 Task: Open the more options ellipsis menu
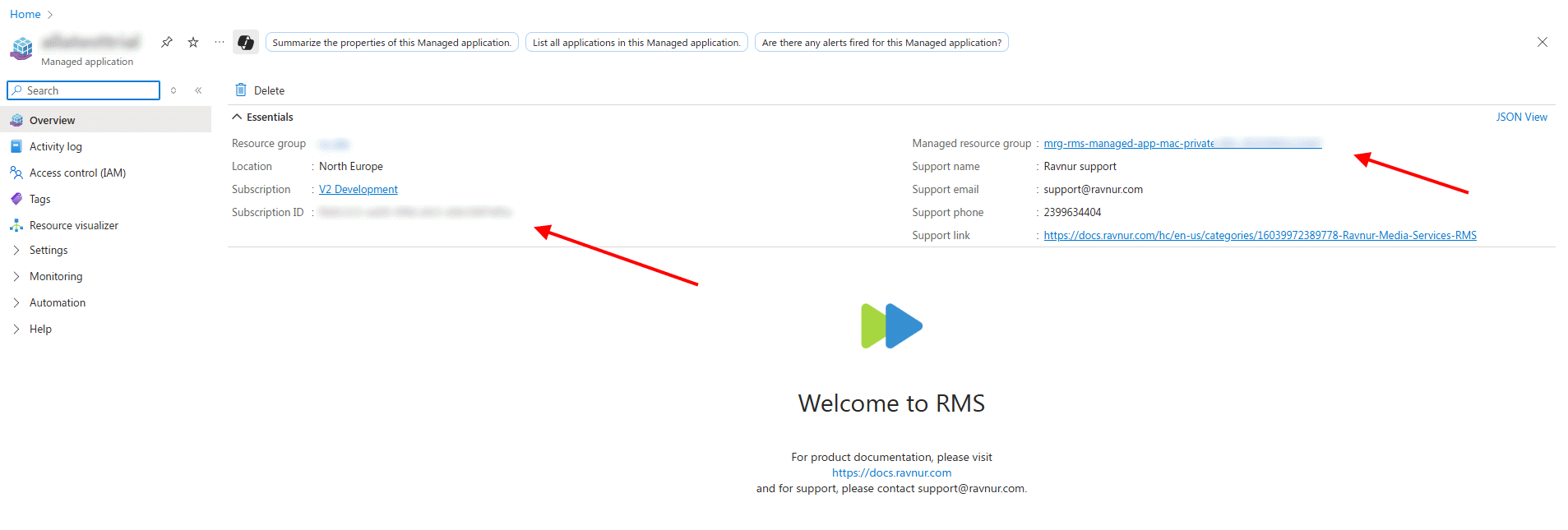click(220, 42)
